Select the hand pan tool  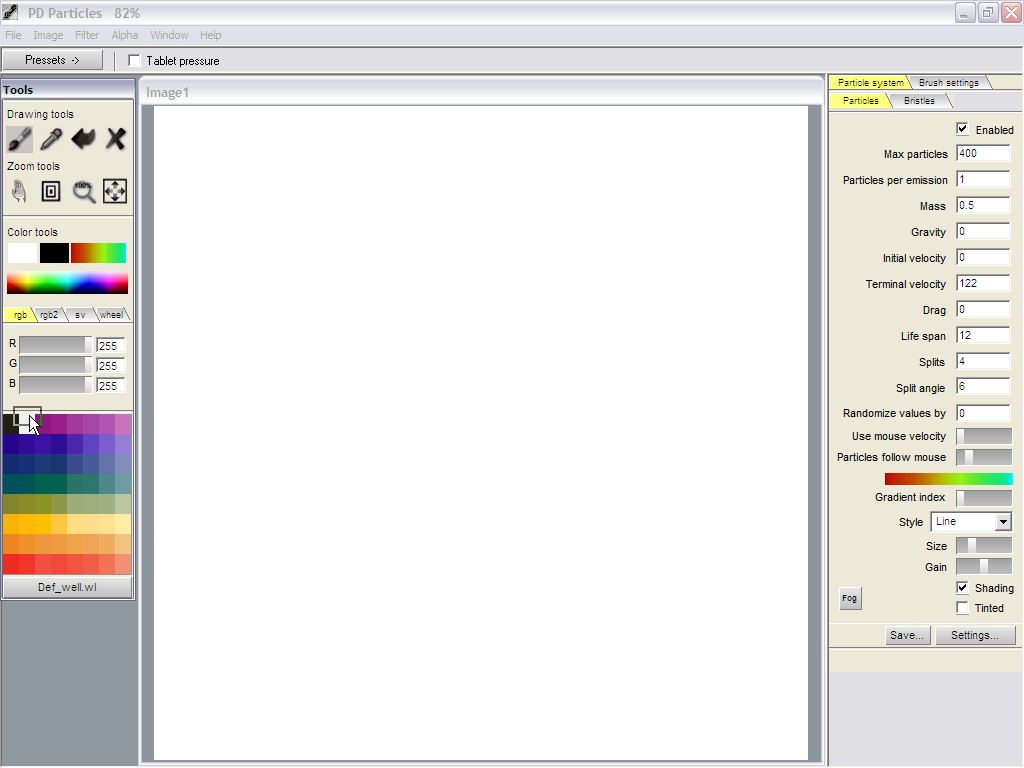(x=20, y=191)
